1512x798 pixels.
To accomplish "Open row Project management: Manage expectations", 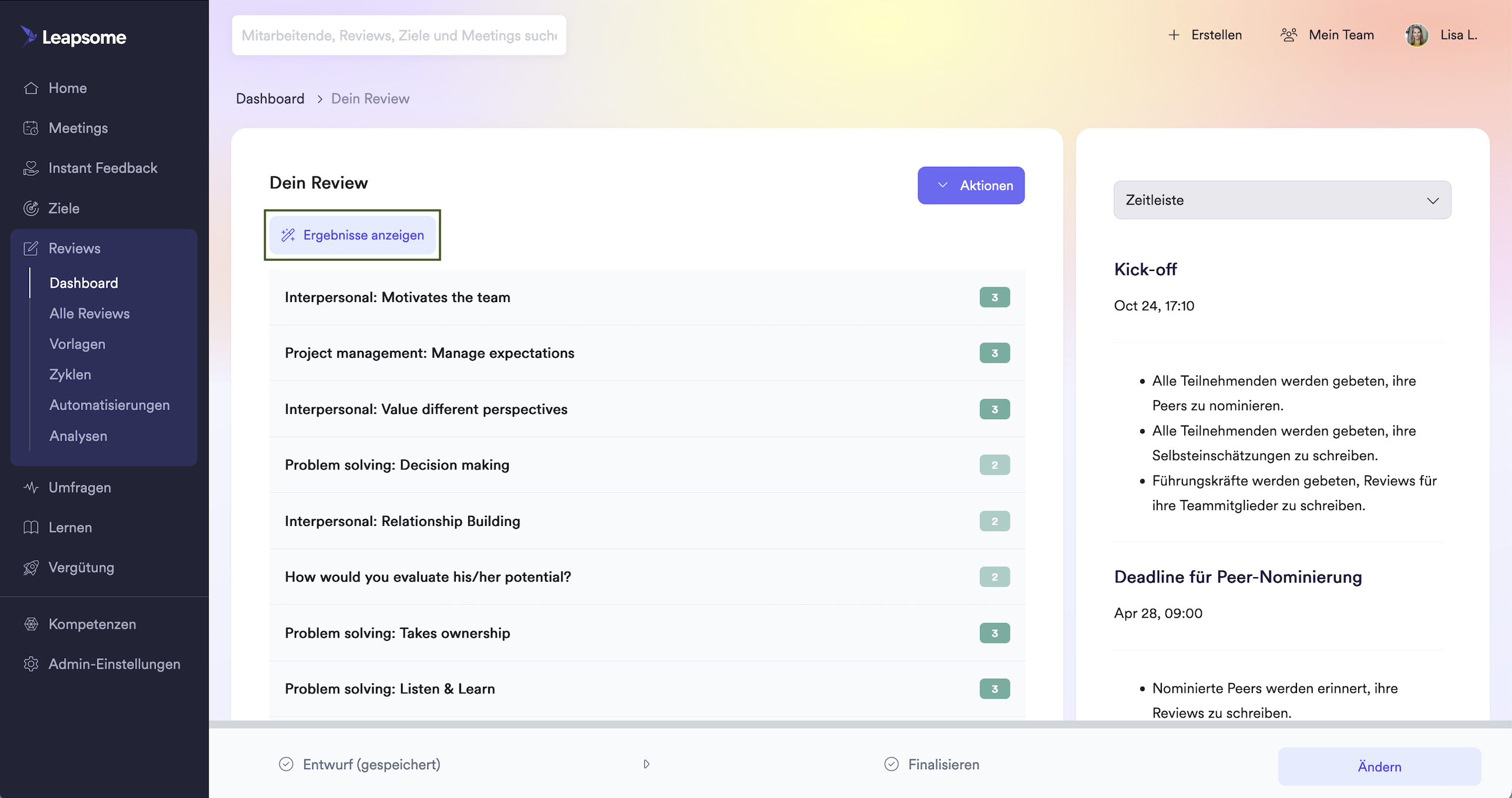I will tap(647, 353).
